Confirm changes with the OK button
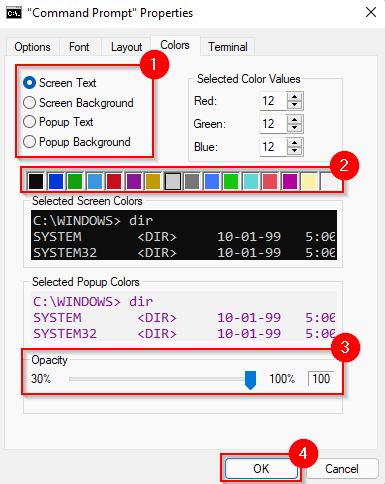 [x=261, y=469]
